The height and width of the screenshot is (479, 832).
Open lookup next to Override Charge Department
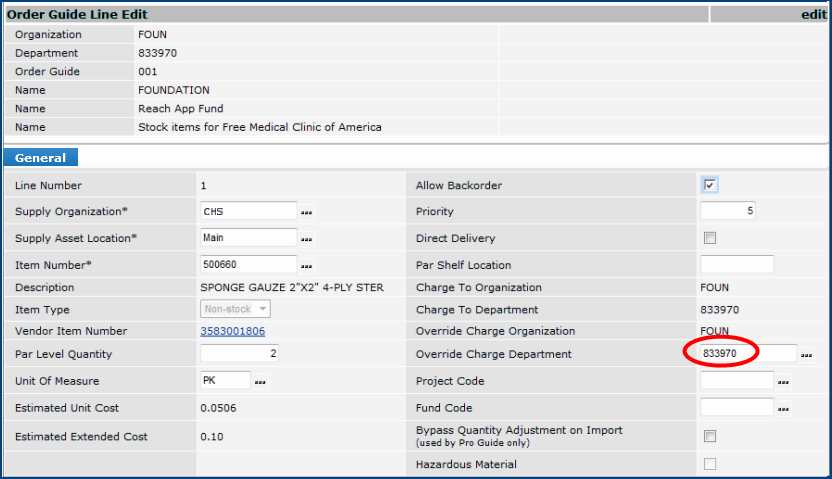click(807, 355)
